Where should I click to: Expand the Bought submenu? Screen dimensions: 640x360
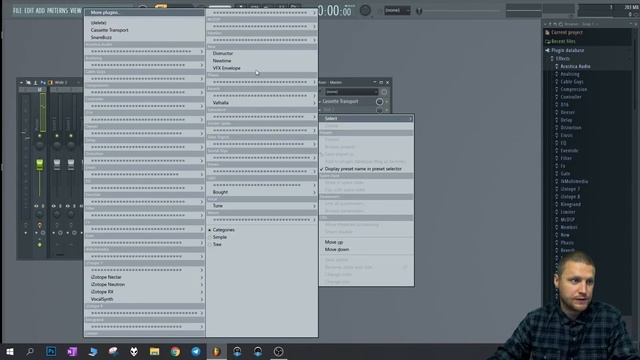click(262, 192)
